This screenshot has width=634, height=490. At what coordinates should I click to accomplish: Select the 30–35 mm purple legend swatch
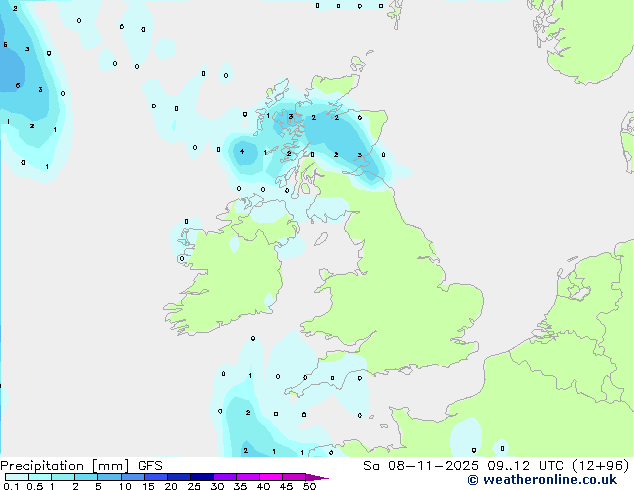pyautogui.click(x=225, y=477)
